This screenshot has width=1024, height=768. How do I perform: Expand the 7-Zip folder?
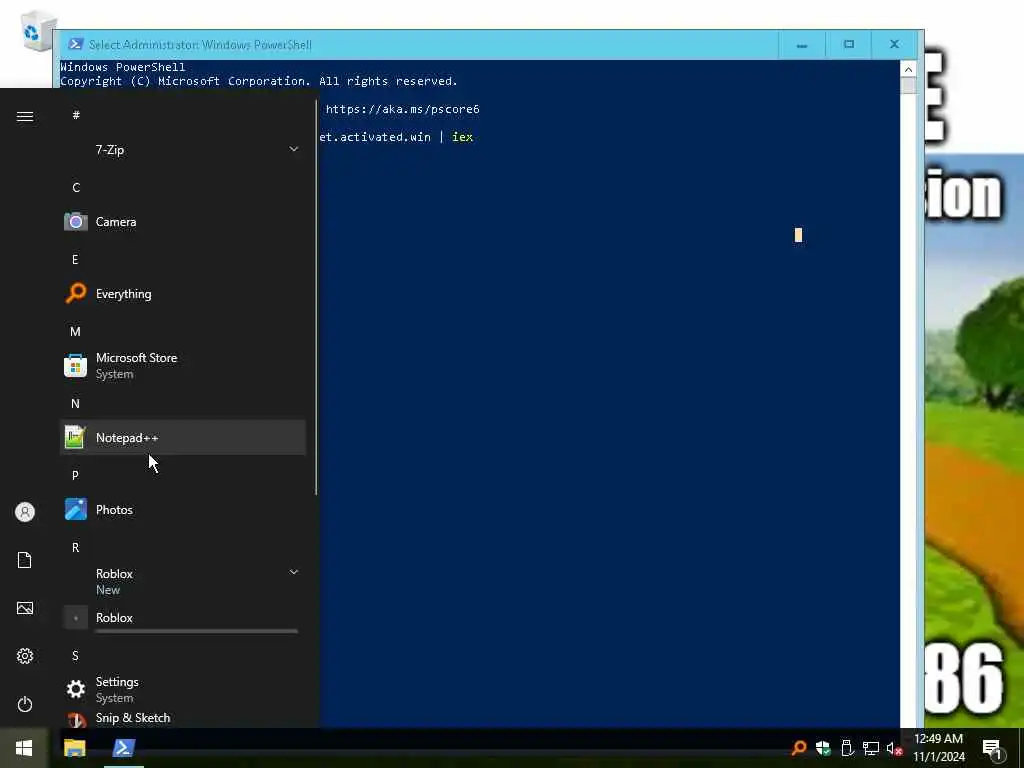click(183, 150)
